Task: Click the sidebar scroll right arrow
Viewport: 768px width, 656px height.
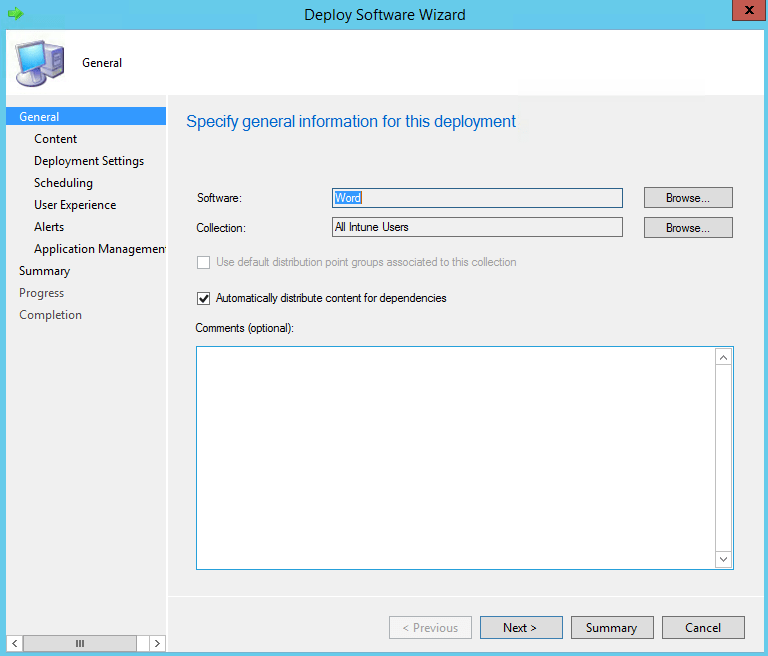Action: pyautogui.click(x=157, y=643)
